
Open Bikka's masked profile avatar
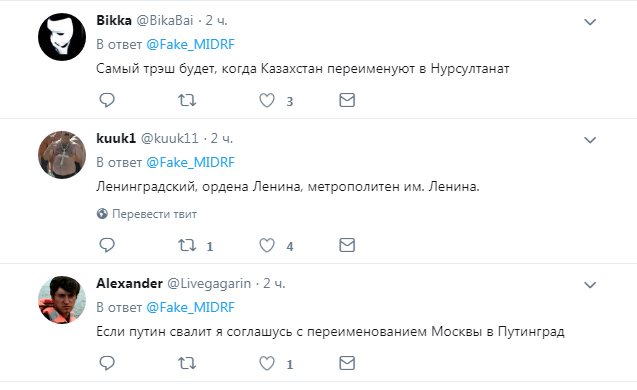click(62, 37)
